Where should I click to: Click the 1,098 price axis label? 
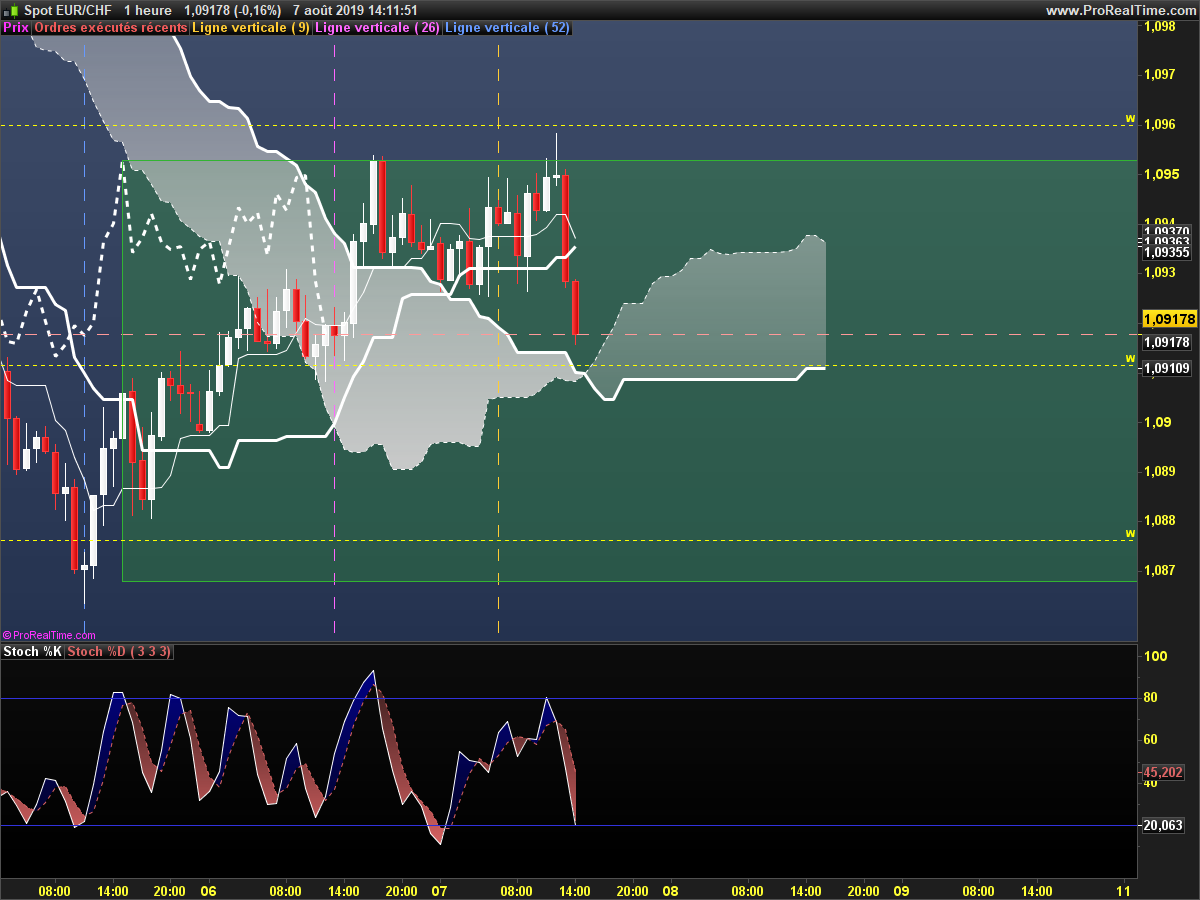click(1159, 26)
